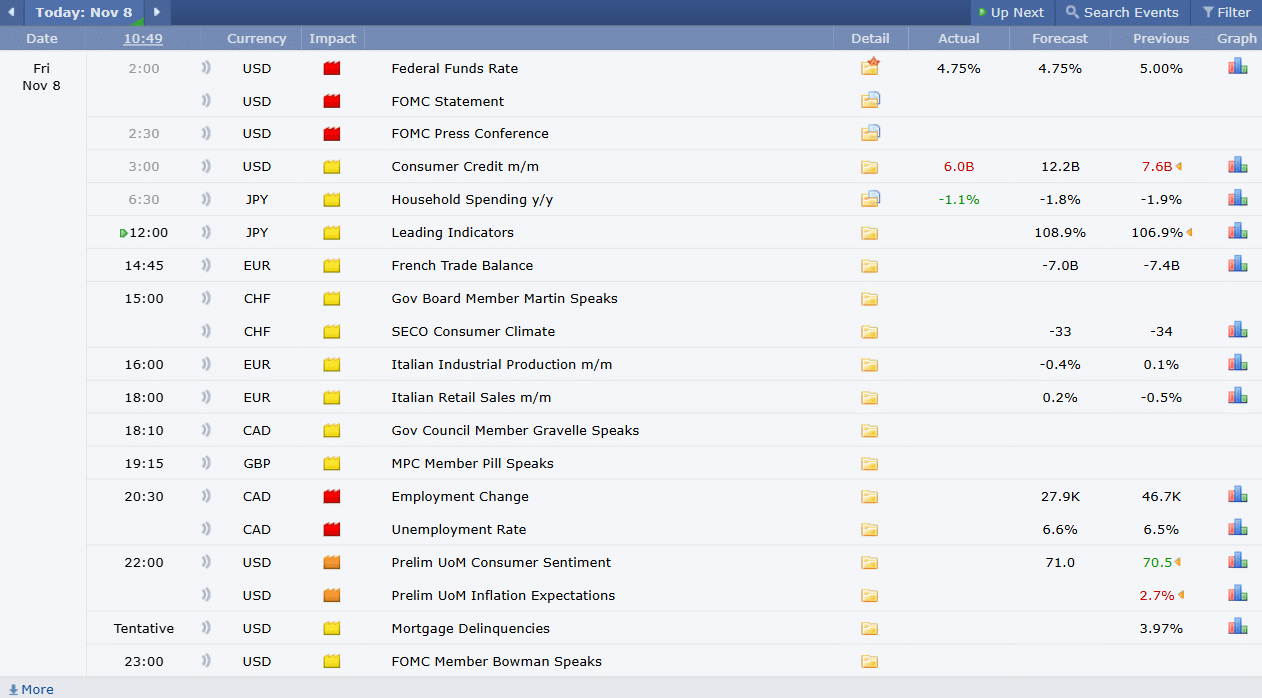
Task: Click the Fri Nov 8 date cell
Action: (42, 76)
